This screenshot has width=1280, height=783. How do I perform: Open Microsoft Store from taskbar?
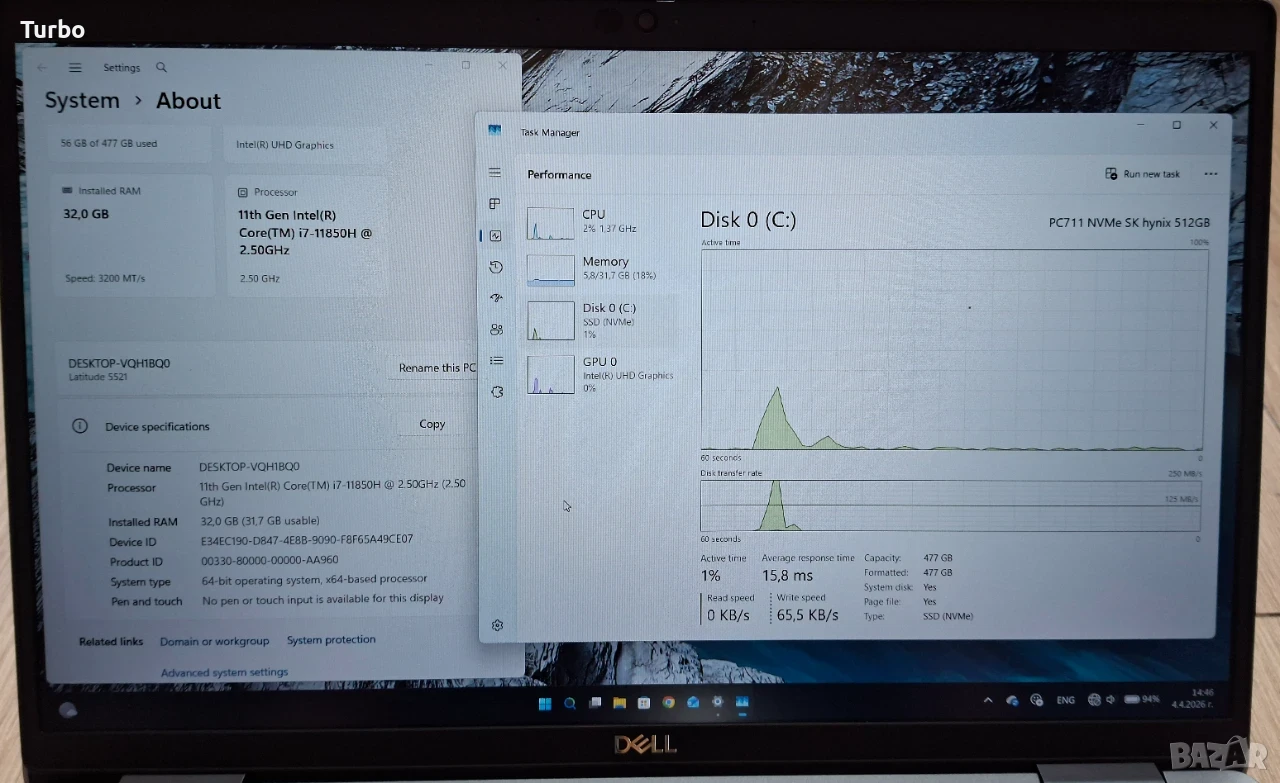coord(644,703)
